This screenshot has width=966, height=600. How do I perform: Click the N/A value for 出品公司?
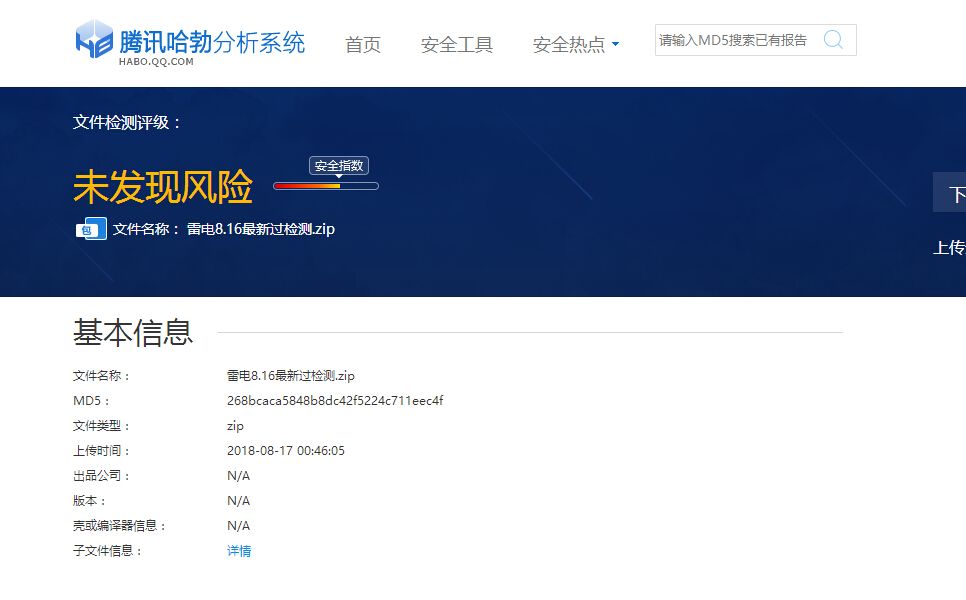238,476
